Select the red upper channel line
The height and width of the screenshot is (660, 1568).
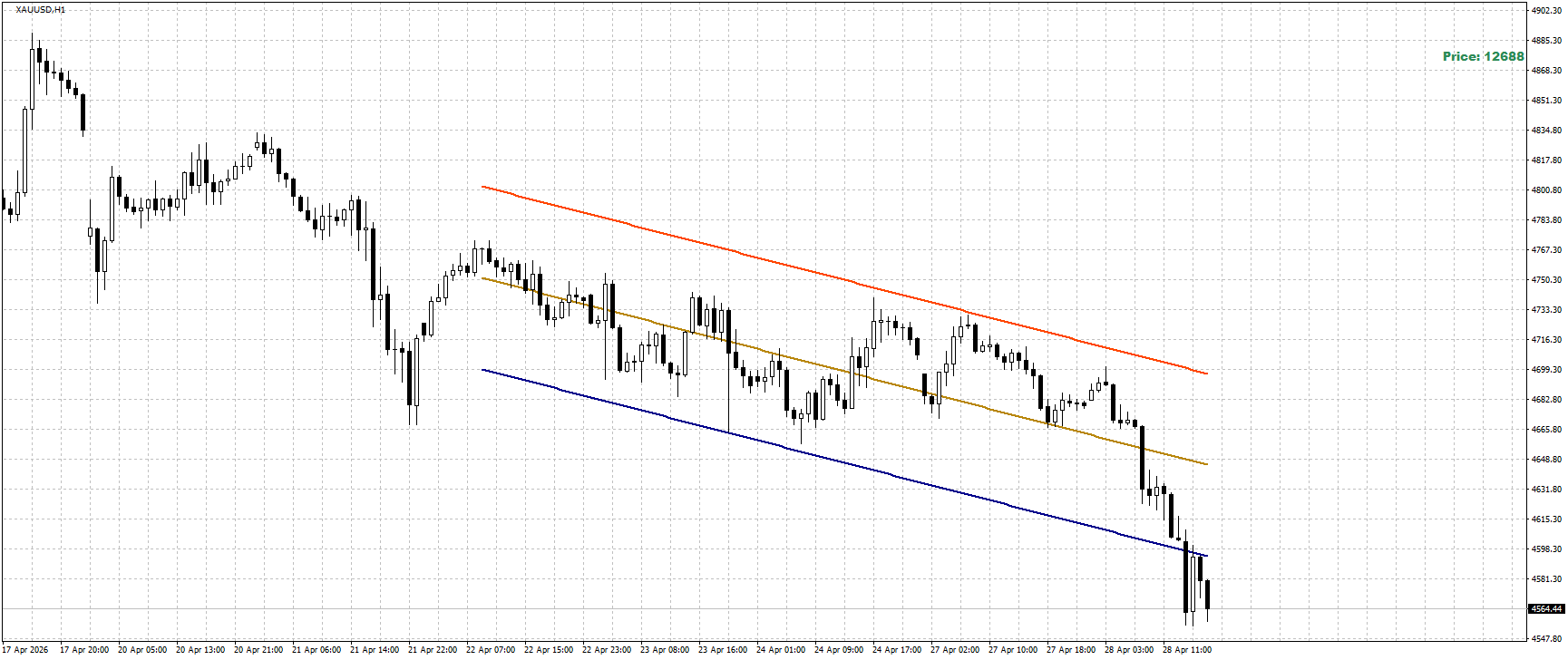click(843, 279)
